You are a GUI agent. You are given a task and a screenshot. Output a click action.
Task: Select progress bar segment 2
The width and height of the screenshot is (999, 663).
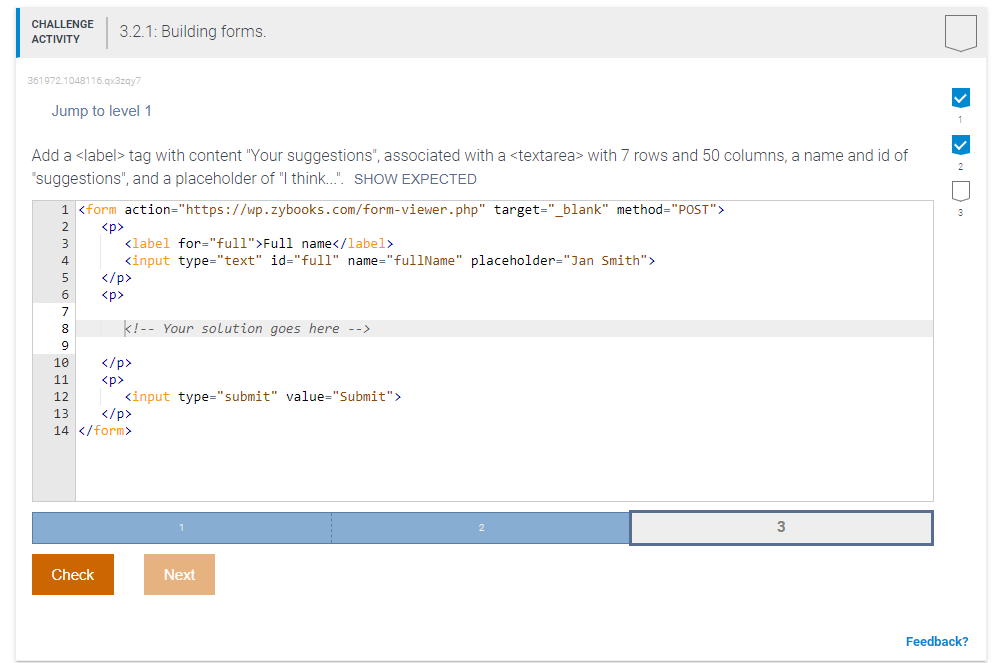point(481,527)
